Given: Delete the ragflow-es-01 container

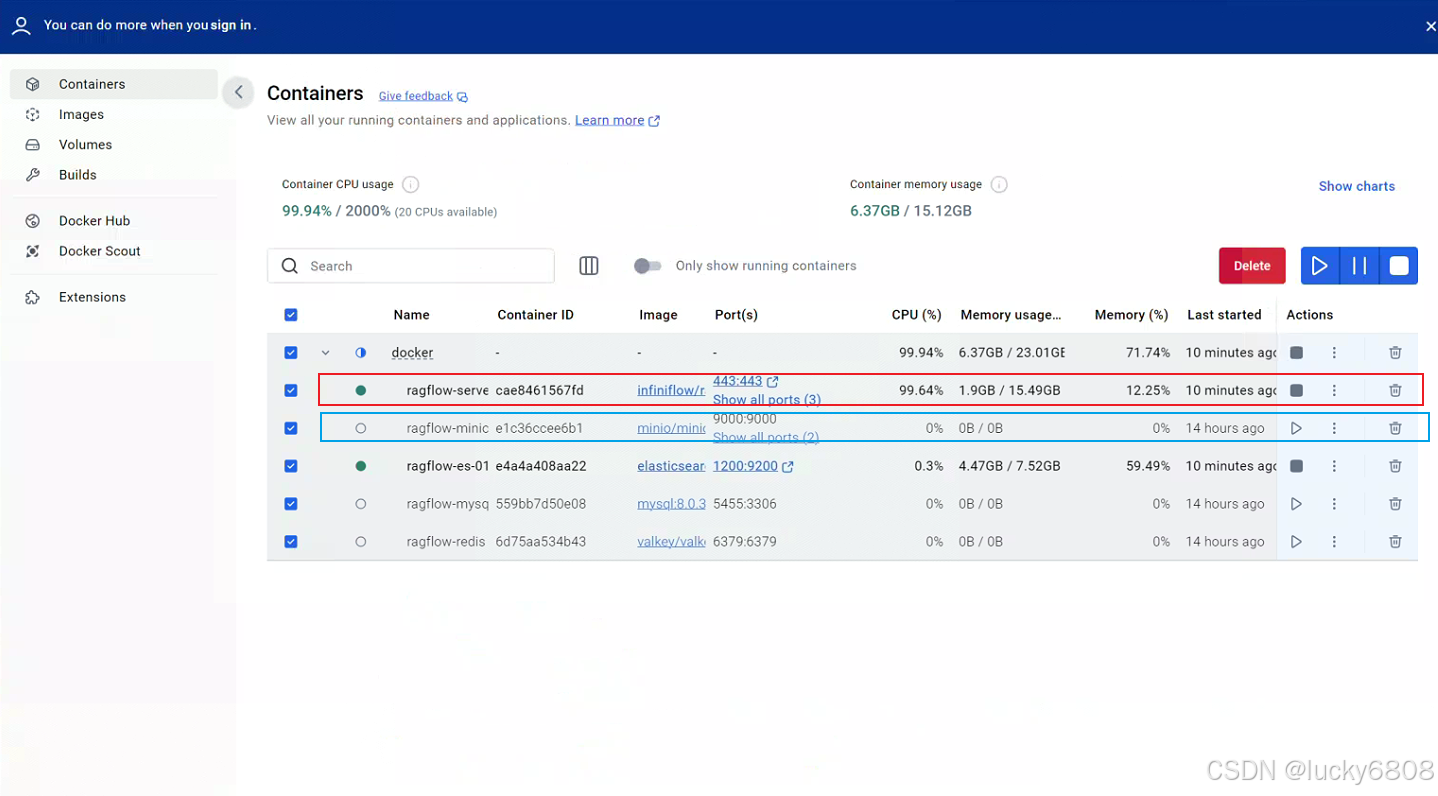Looking at the screenshot, I should (1395, 466).
